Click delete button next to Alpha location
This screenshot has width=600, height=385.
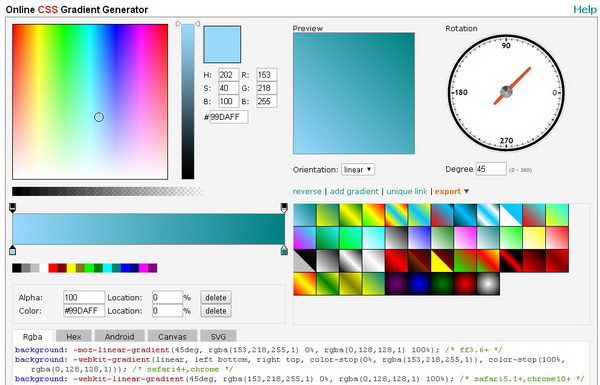tap(216, 297)
